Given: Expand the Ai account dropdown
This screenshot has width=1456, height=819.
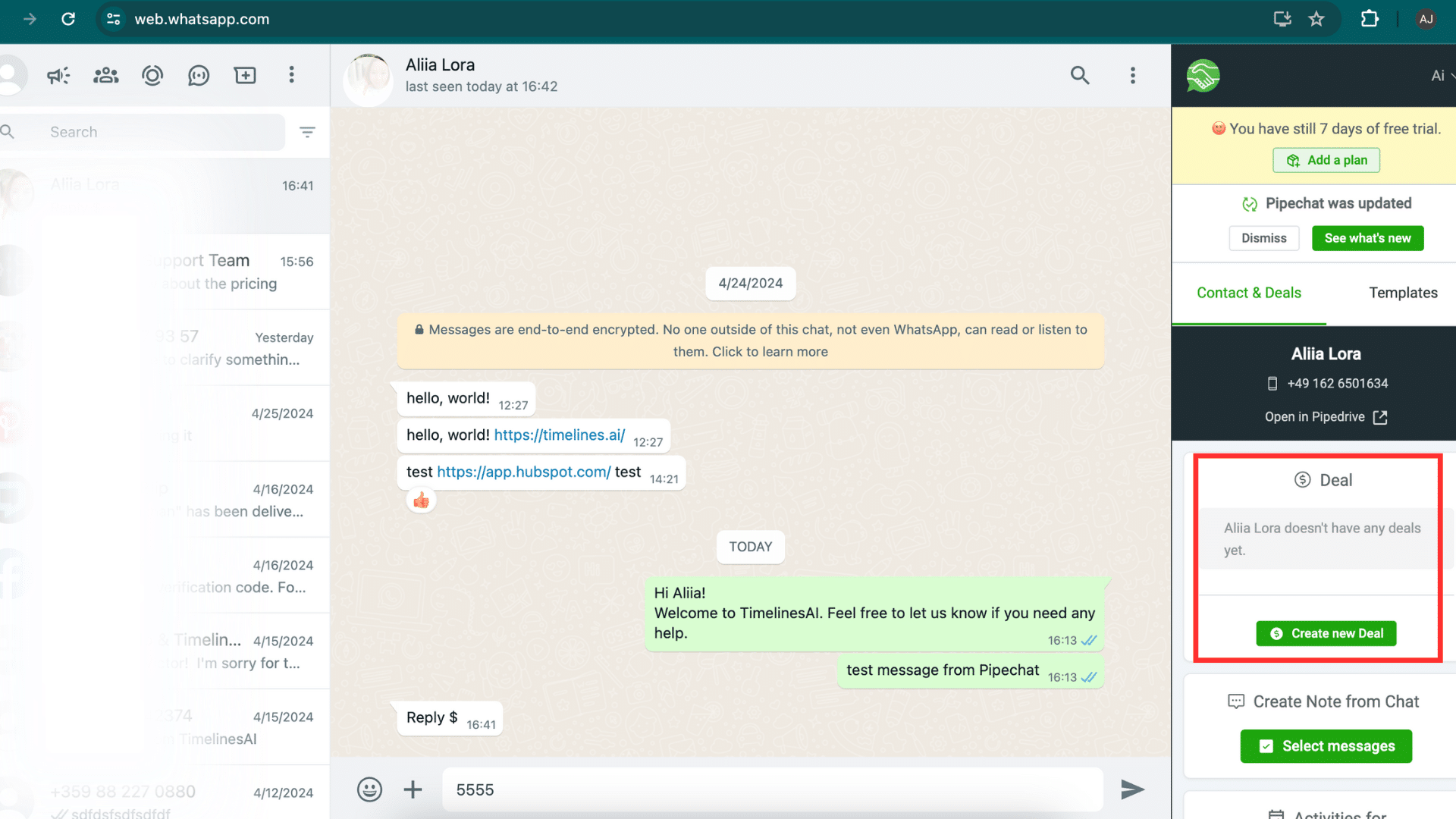Looking at the screenshot, I should pos(1442,76).
